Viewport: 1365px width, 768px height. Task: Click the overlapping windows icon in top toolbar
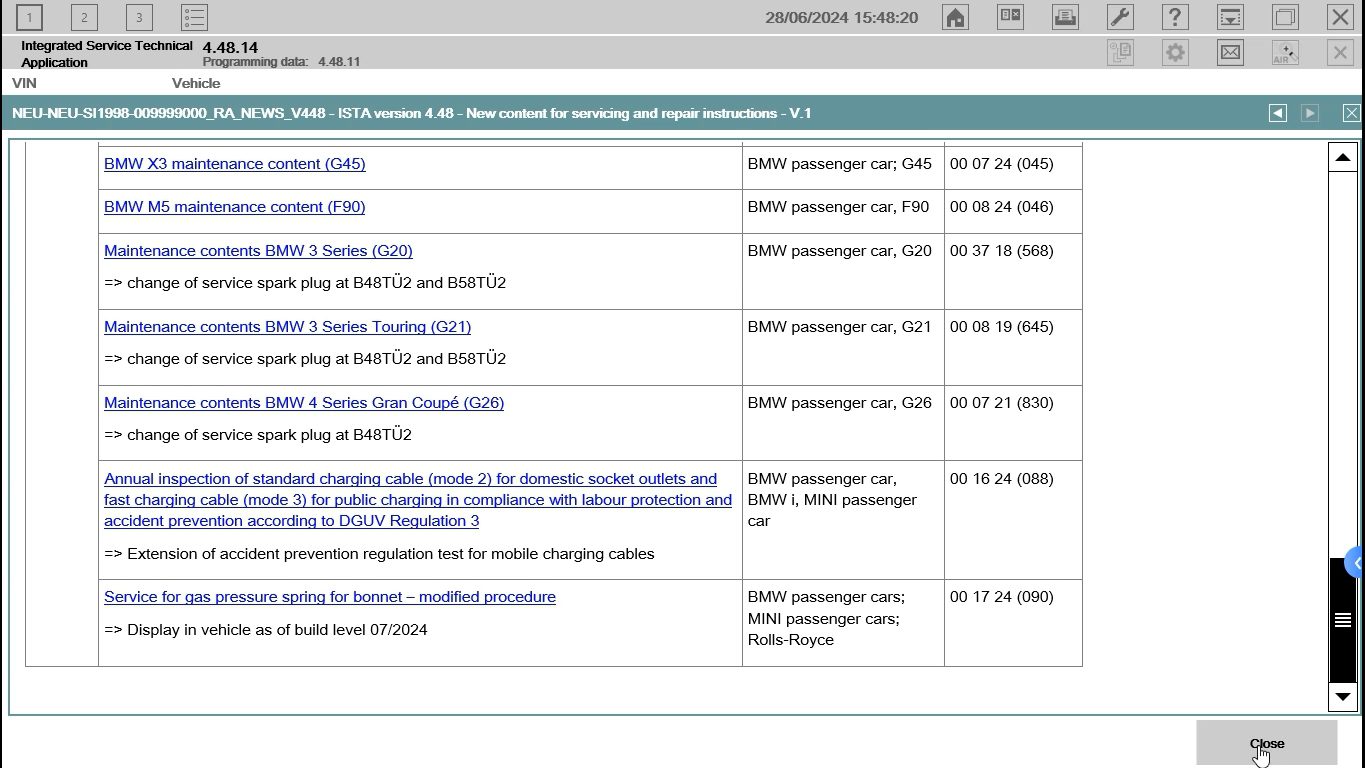point(1285,17)
